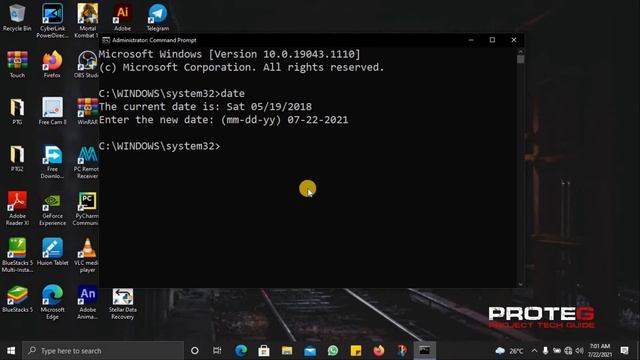Select the Microsoft Edge desktop shortcut
Viewport: 640px width, 360px height.
coord(52,302)
